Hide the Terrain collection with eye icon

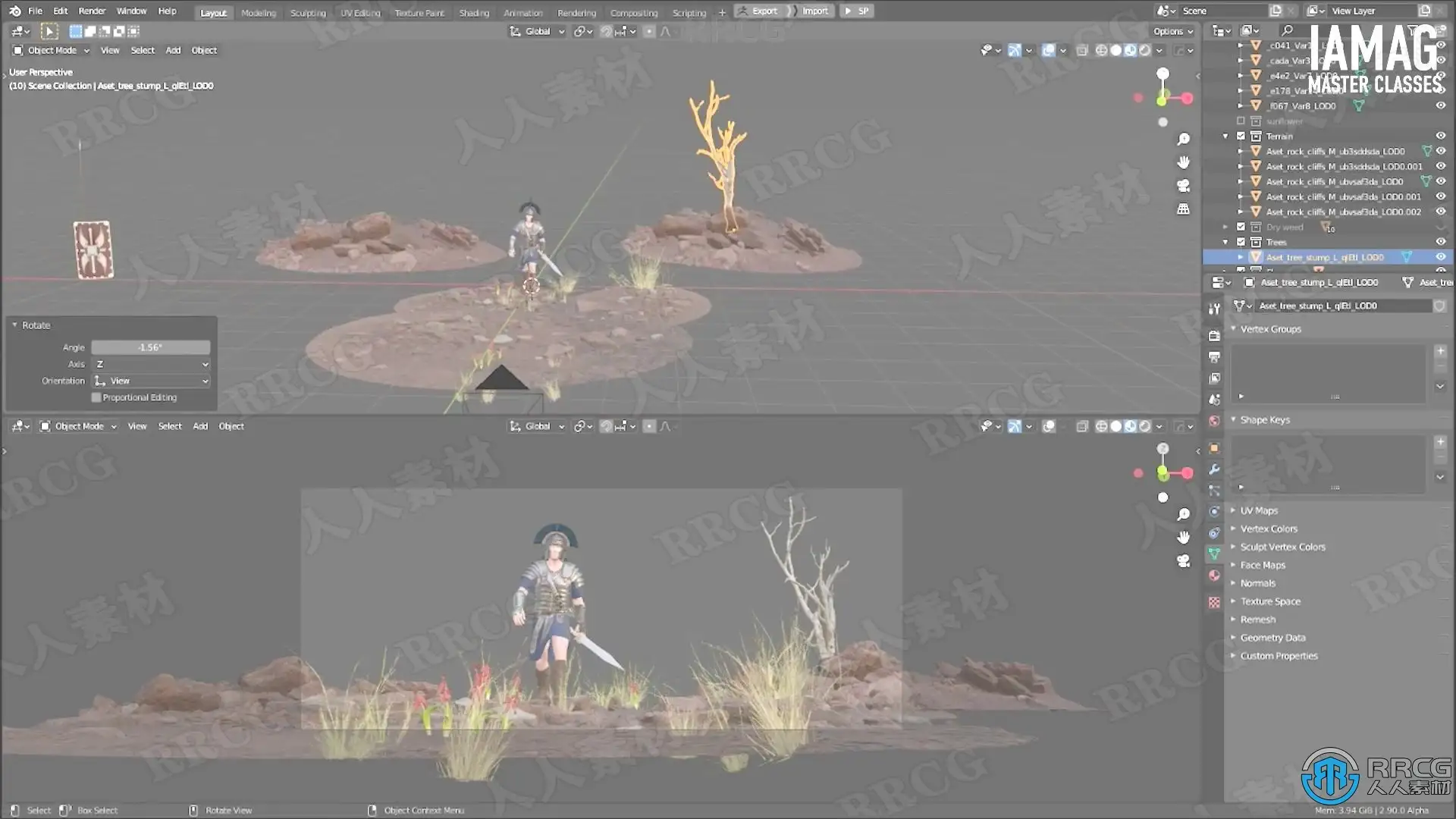pyautogui.click(x=1440, y=136)
